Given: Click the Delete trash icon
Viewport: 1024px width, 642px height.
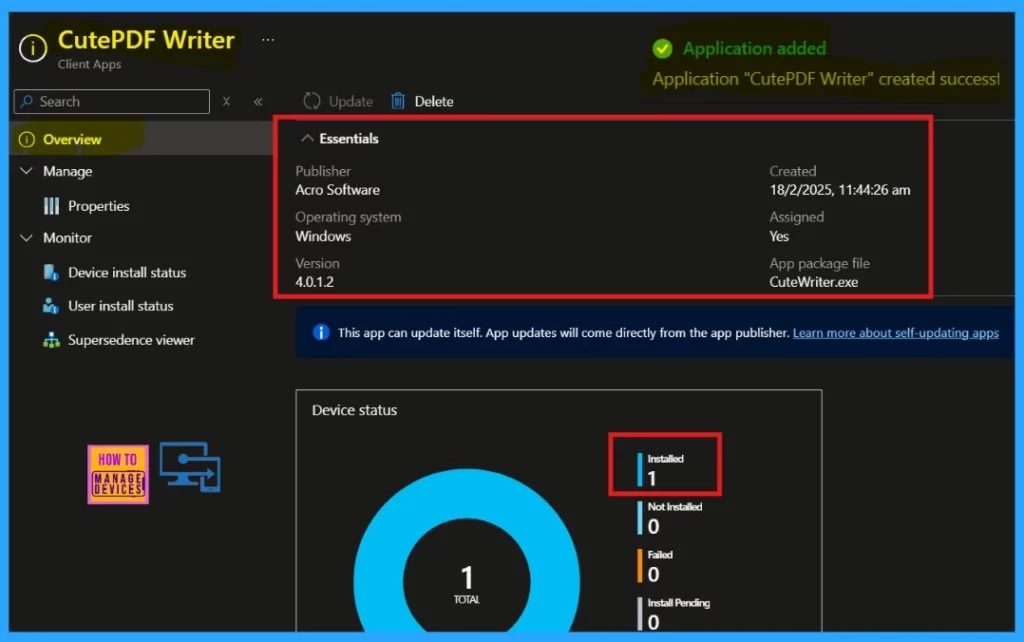Looking at the screenshot, I should pyautogui.click(x=398, y=101).
